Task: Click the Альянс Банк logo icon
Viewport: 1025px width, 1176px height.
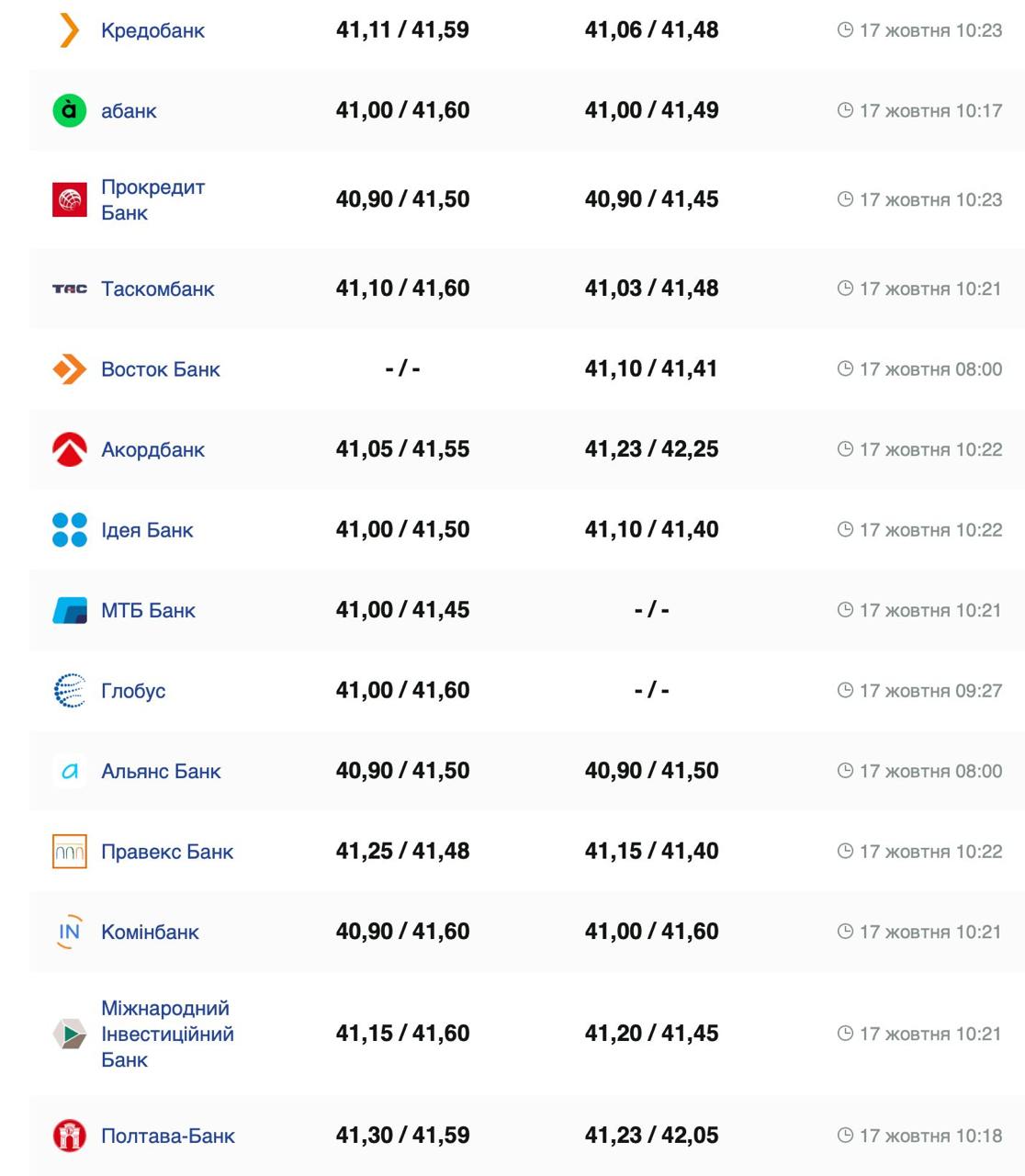Action: [x=70, y=771]
